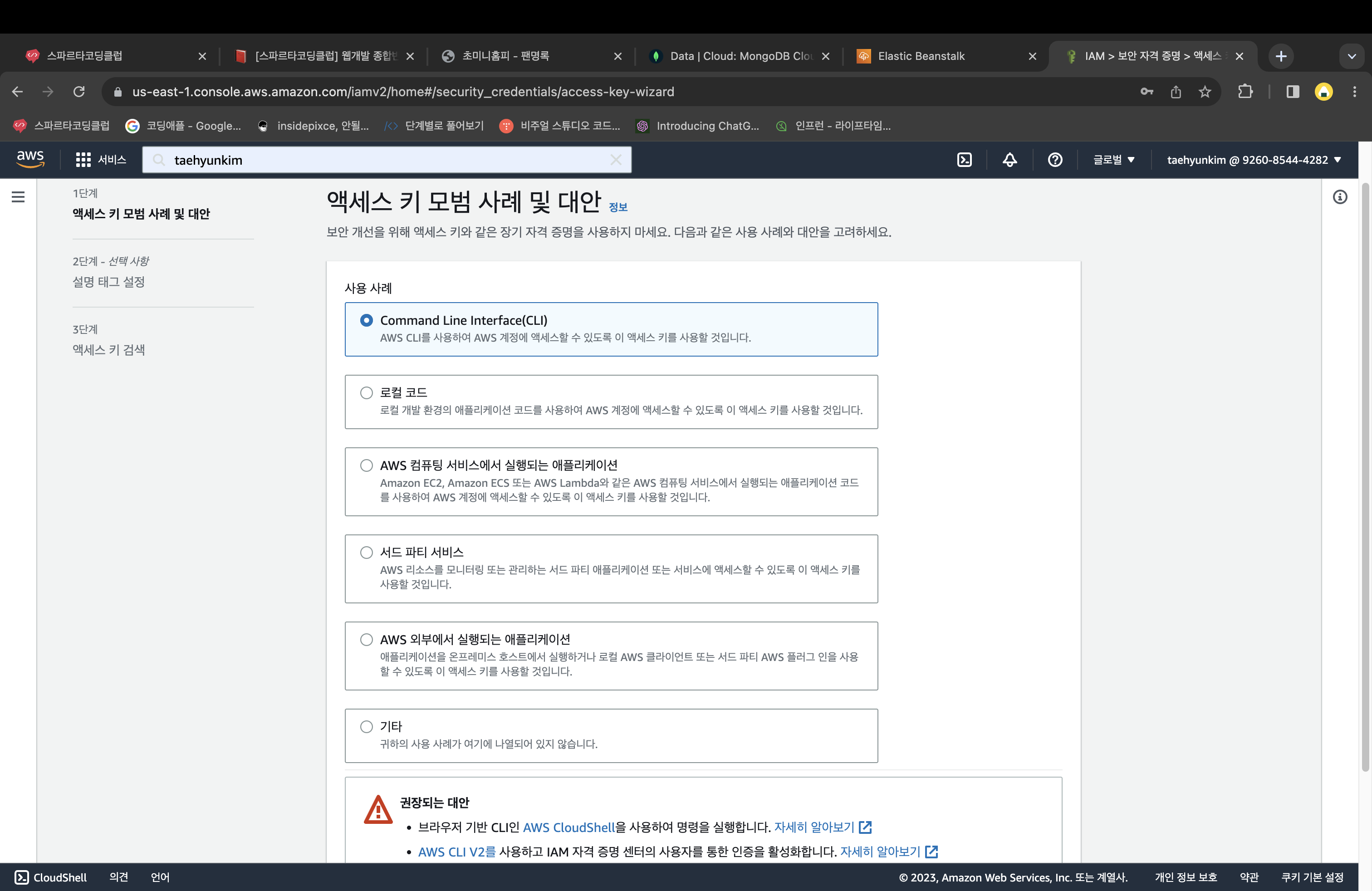Open the notifications bell icon
1372x891 pixels.
[1009, 160]
